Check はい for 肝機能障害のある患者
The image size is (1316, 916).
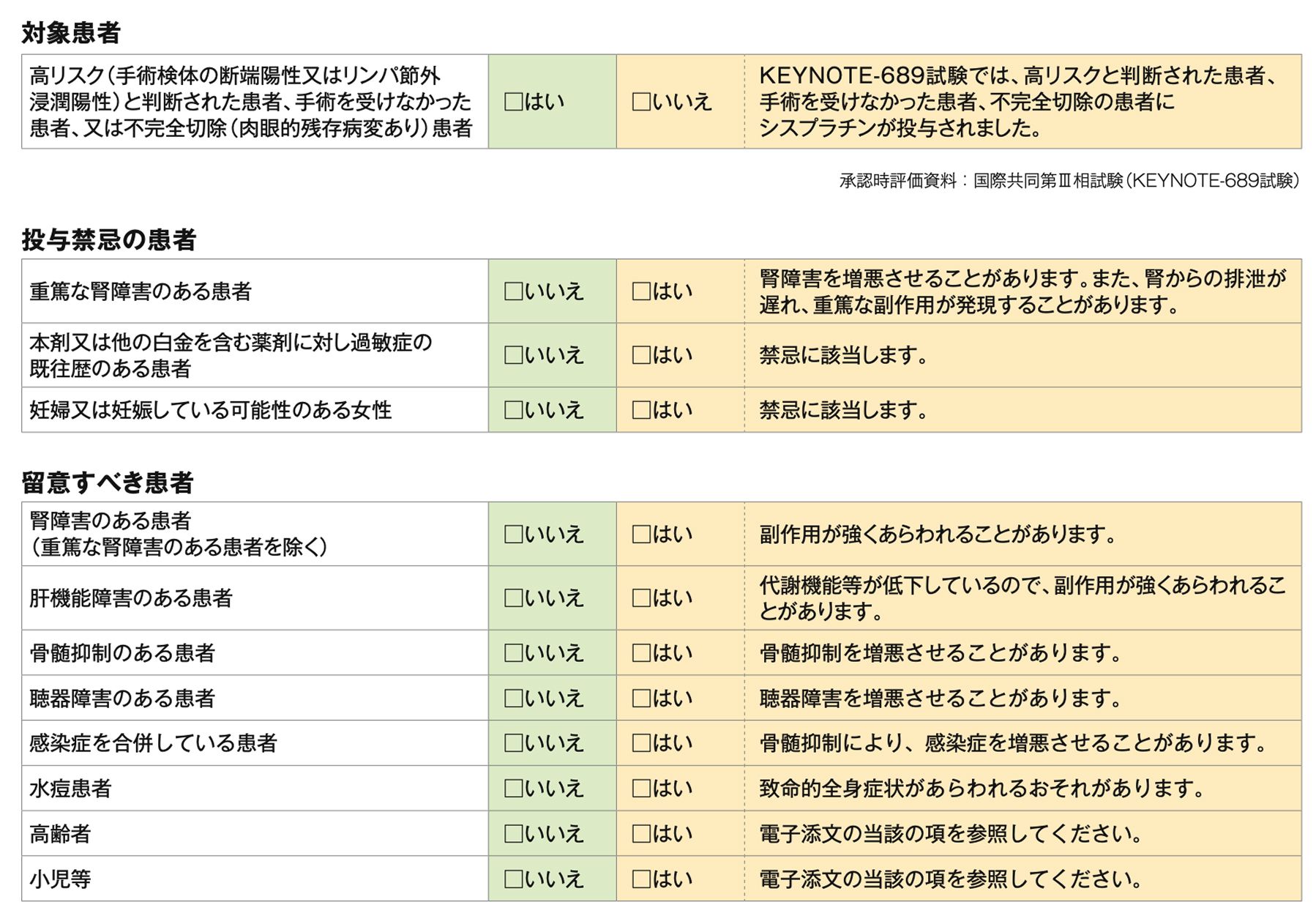click(x=641, y=598)
